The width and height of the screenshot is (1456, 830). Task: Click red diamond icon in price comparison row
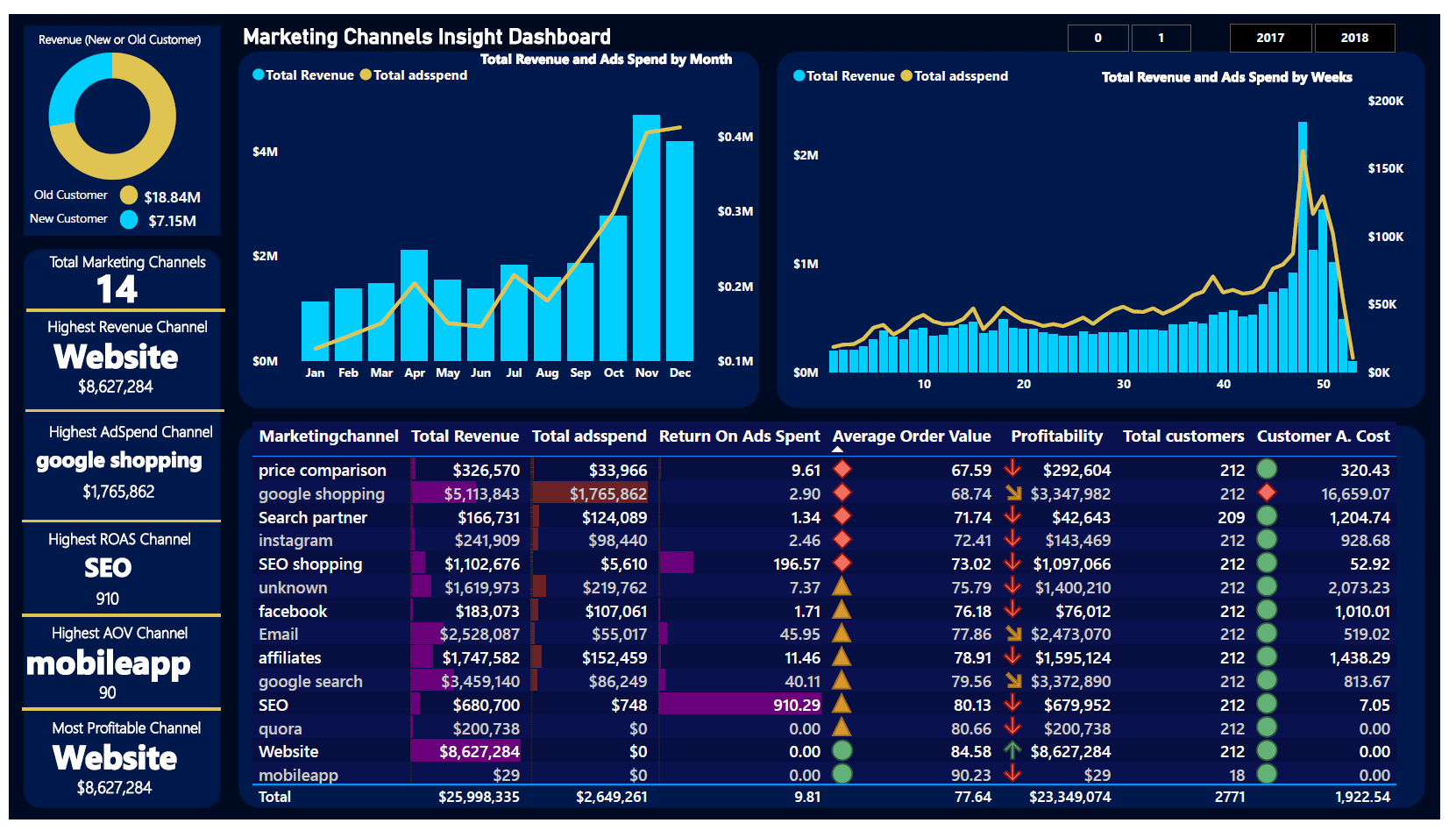(842, 470)
